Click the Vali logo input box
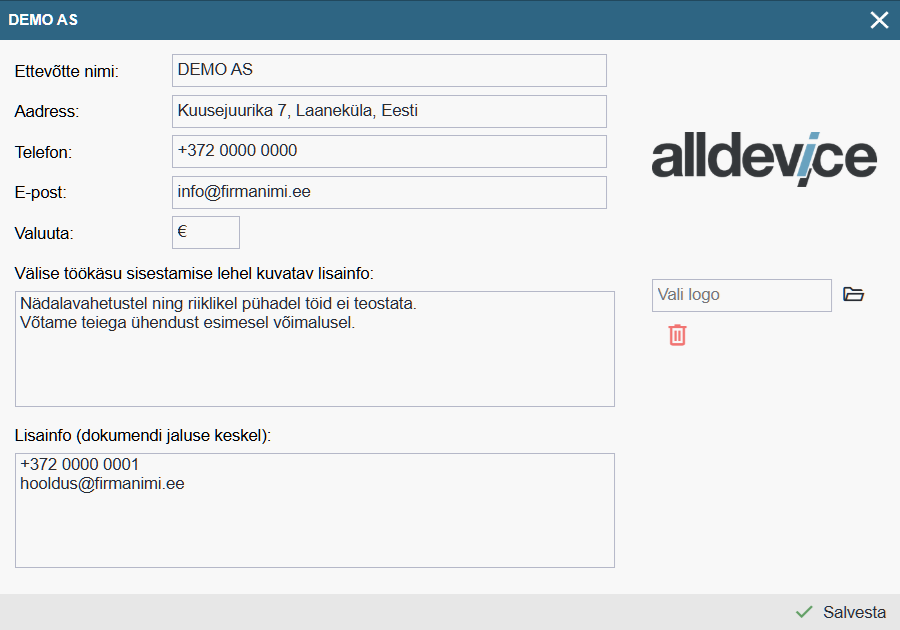The image size is (900, 630). click(x=741, y=295)
